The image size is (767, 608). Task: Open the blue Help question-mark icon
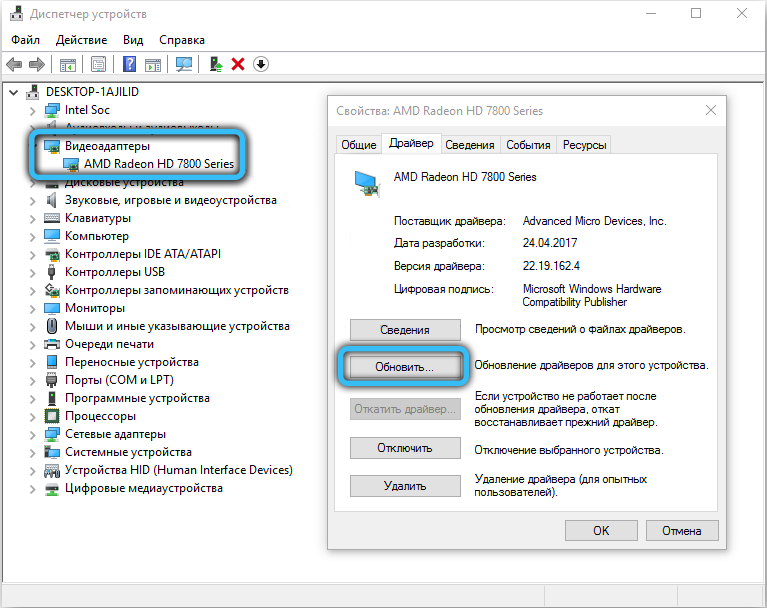[x=129, y=64]
